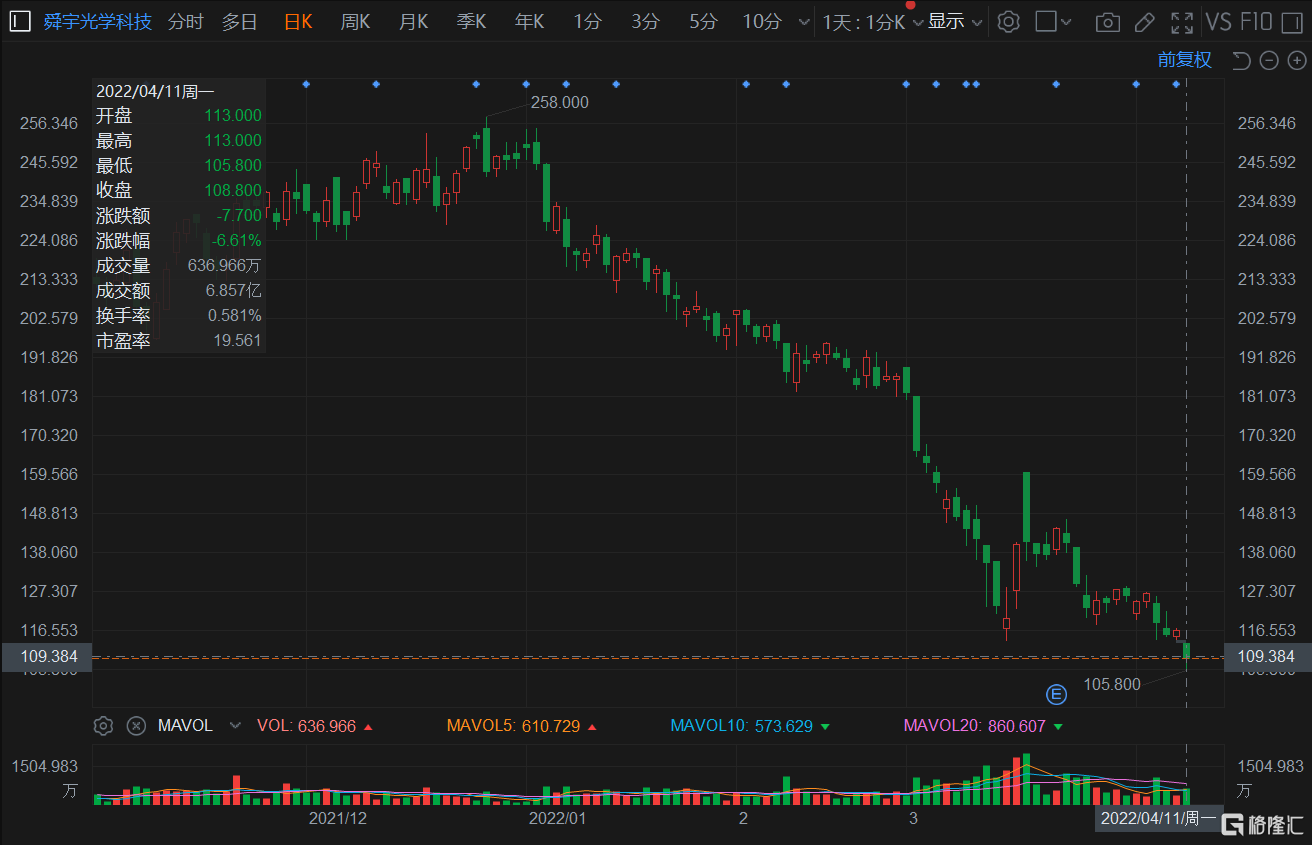
Task: Open the F10 company info
Action: click(1256, 21)
